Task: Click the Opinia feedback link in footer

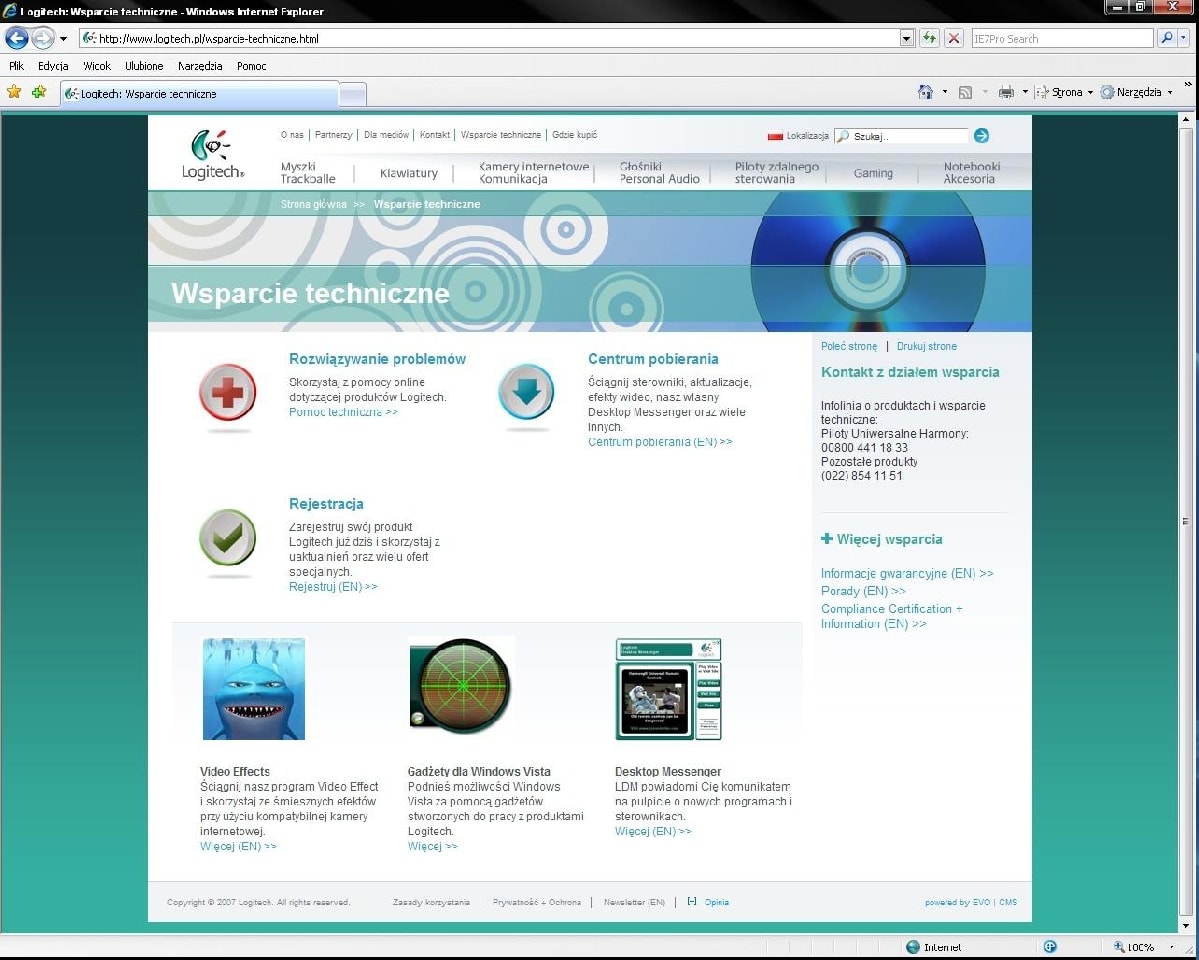Action: [716, 903]
